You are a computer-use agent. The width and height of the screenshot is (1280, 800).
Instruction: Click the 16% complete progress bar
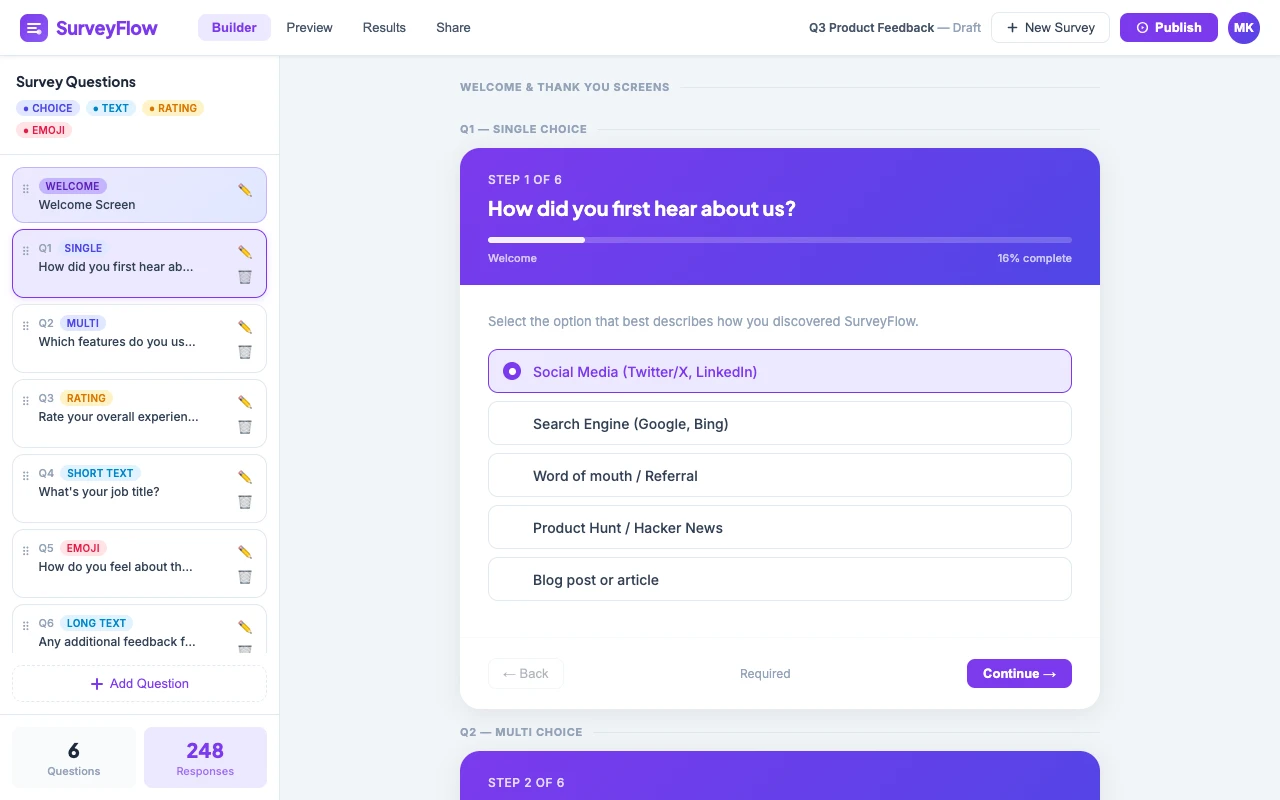click(x=780, y=240)
